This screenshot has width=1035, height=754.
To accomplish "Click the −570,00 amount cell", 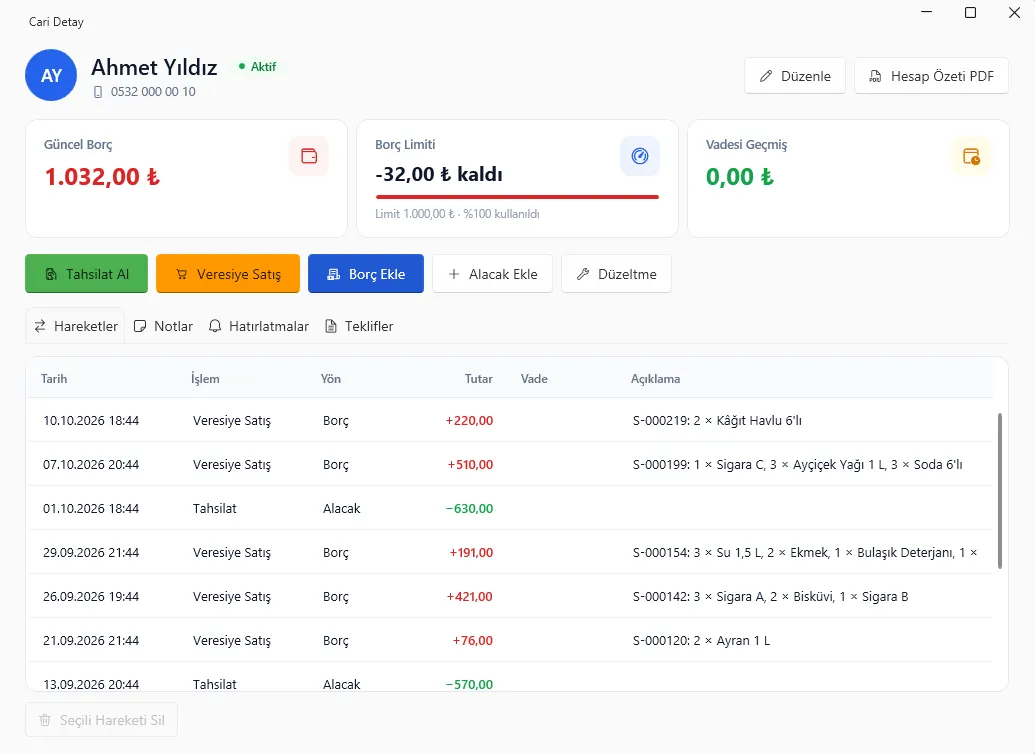I will 469,685.
